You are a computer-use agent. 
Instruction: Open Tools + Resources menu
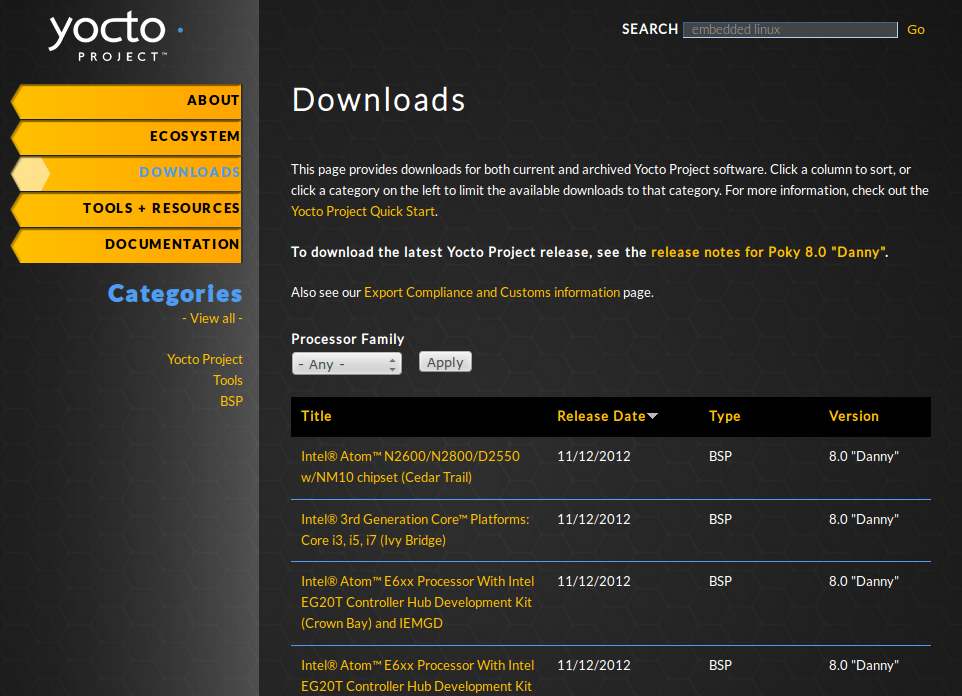[161, 209]
